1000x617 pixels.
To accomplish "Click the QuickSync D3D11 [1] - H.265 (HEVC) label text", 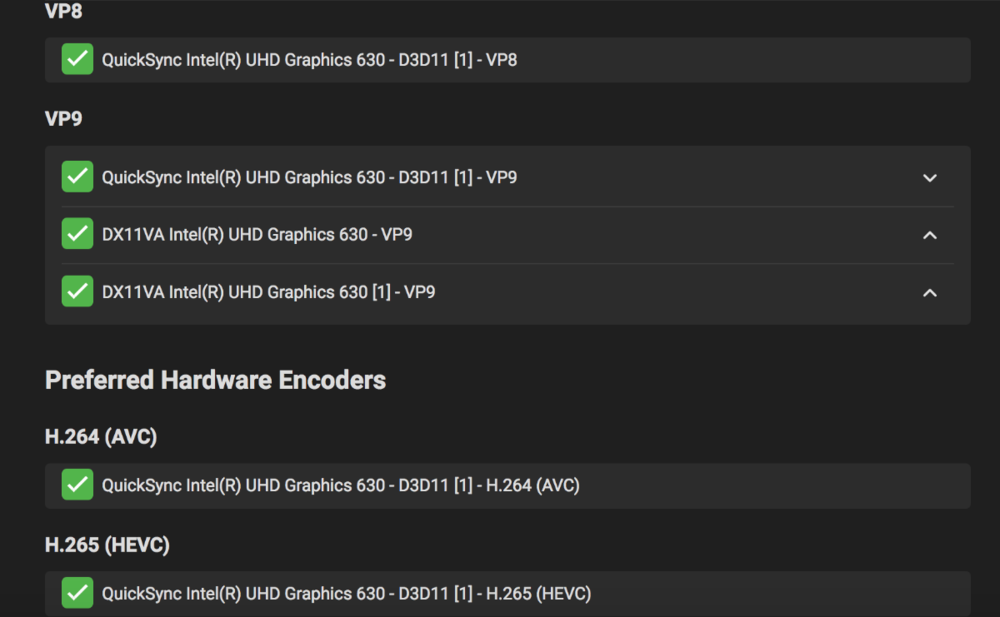I will click(x=346, y=593).
